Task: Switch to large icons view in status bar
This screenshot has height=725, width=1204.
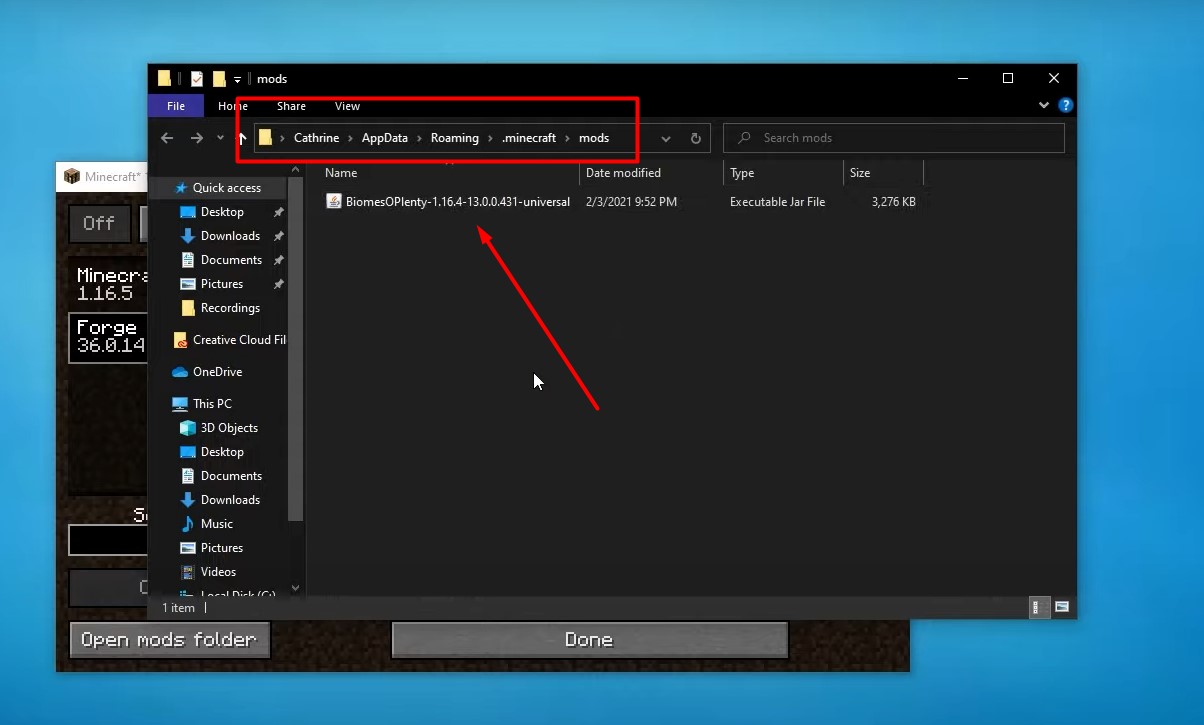Action: (1062, 607)
